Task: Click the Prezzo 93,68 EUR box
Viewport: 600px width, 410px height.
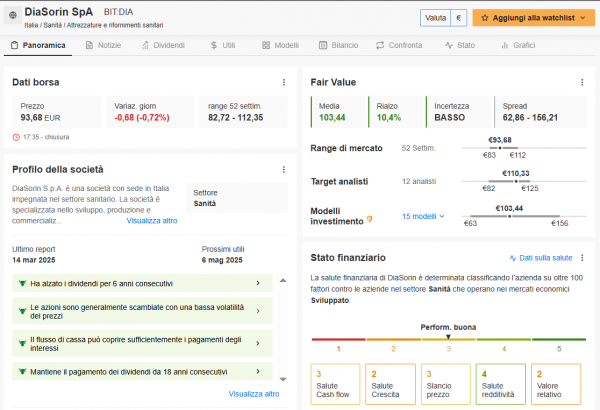Action: click(57, 112)
